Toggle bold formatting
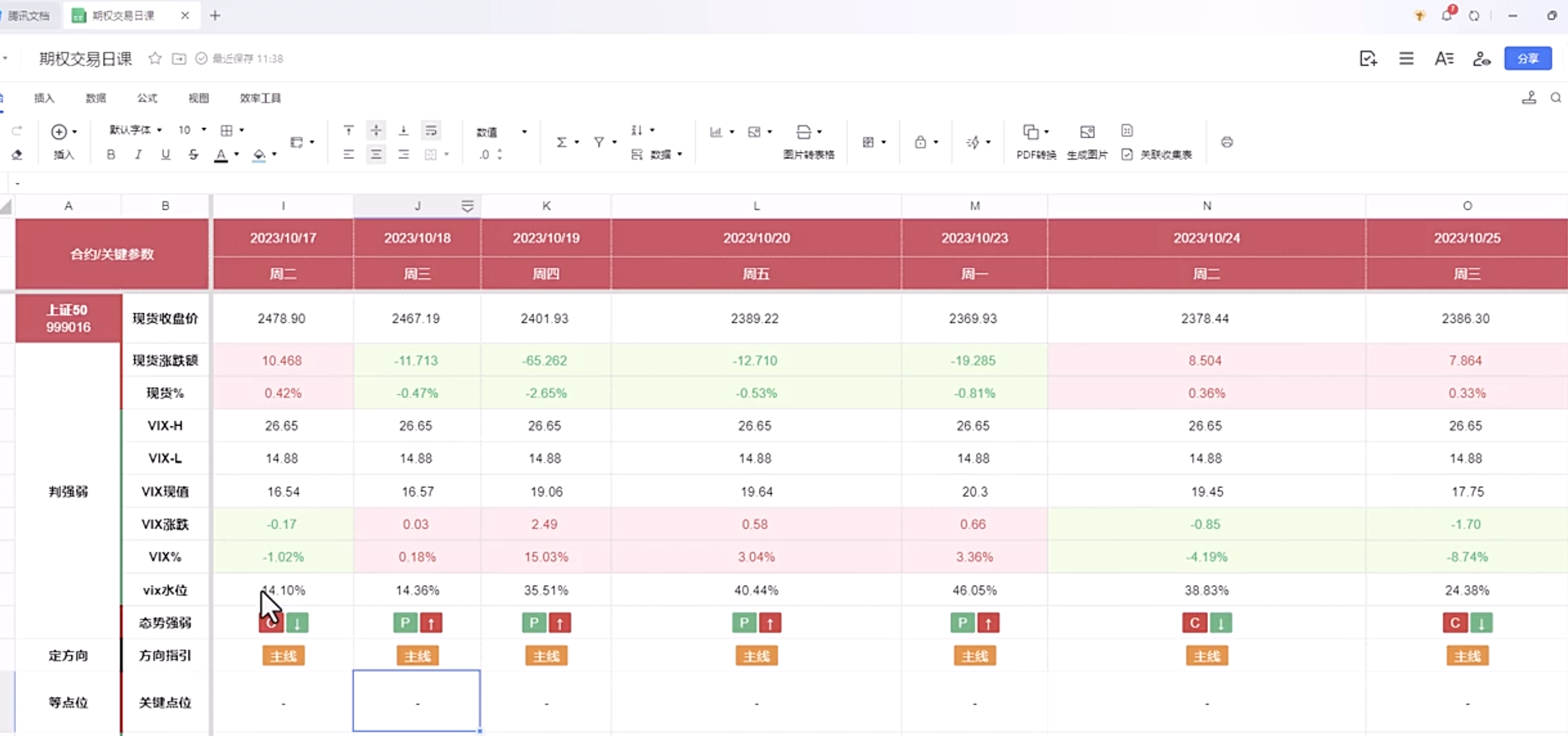Image resolution: width=1568 pixels, height=736 pixels. tap(111, 155)
